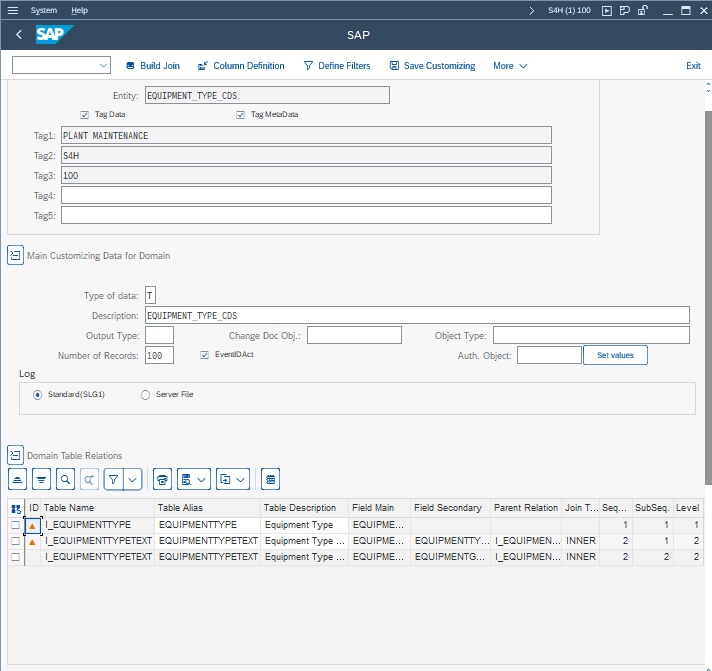The height and width of the screenshot is (671, 712).
Task: Open the System menu
Action: [x=44, y=10]
